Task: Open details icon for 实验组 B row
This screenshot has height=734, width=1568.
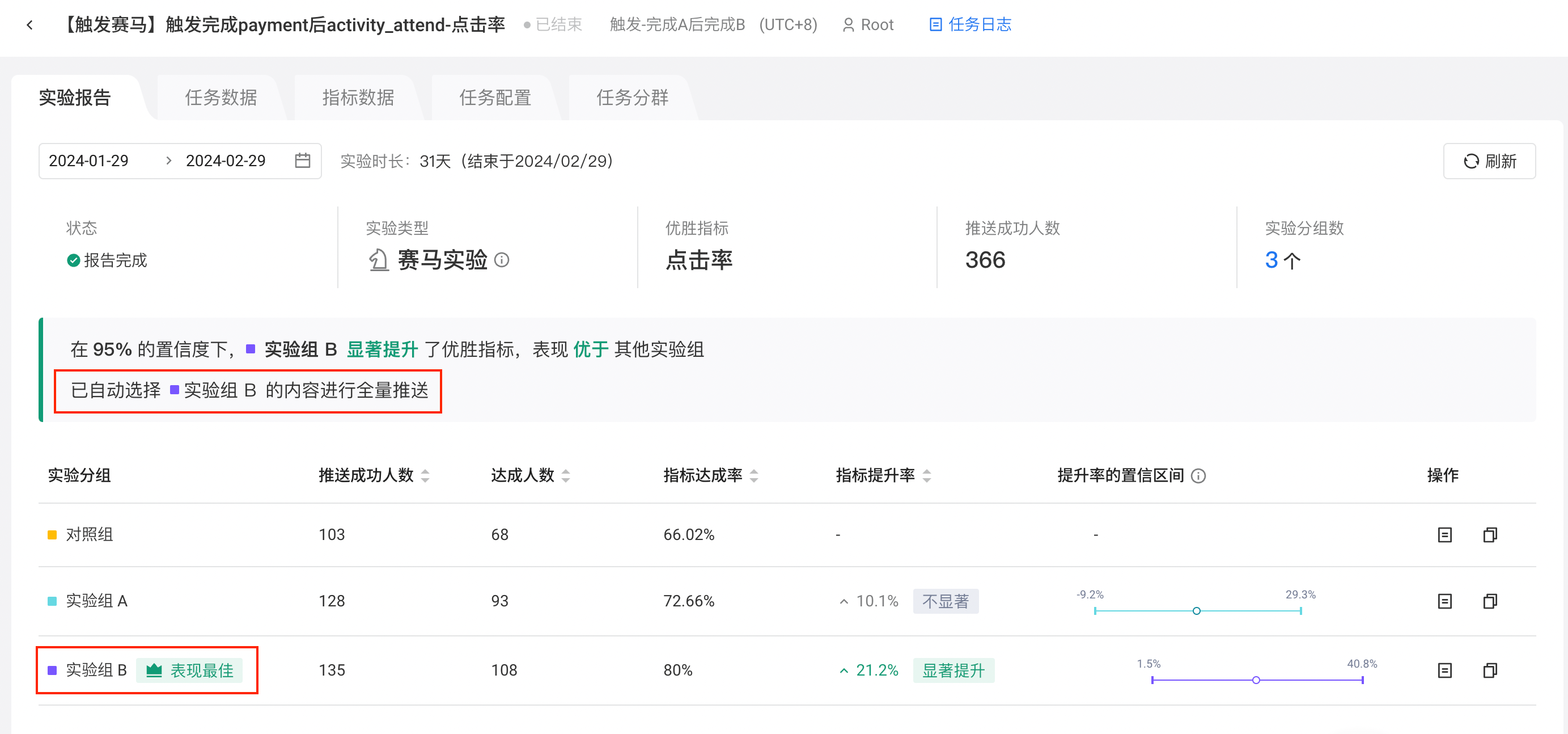Action: point(1444,670)
